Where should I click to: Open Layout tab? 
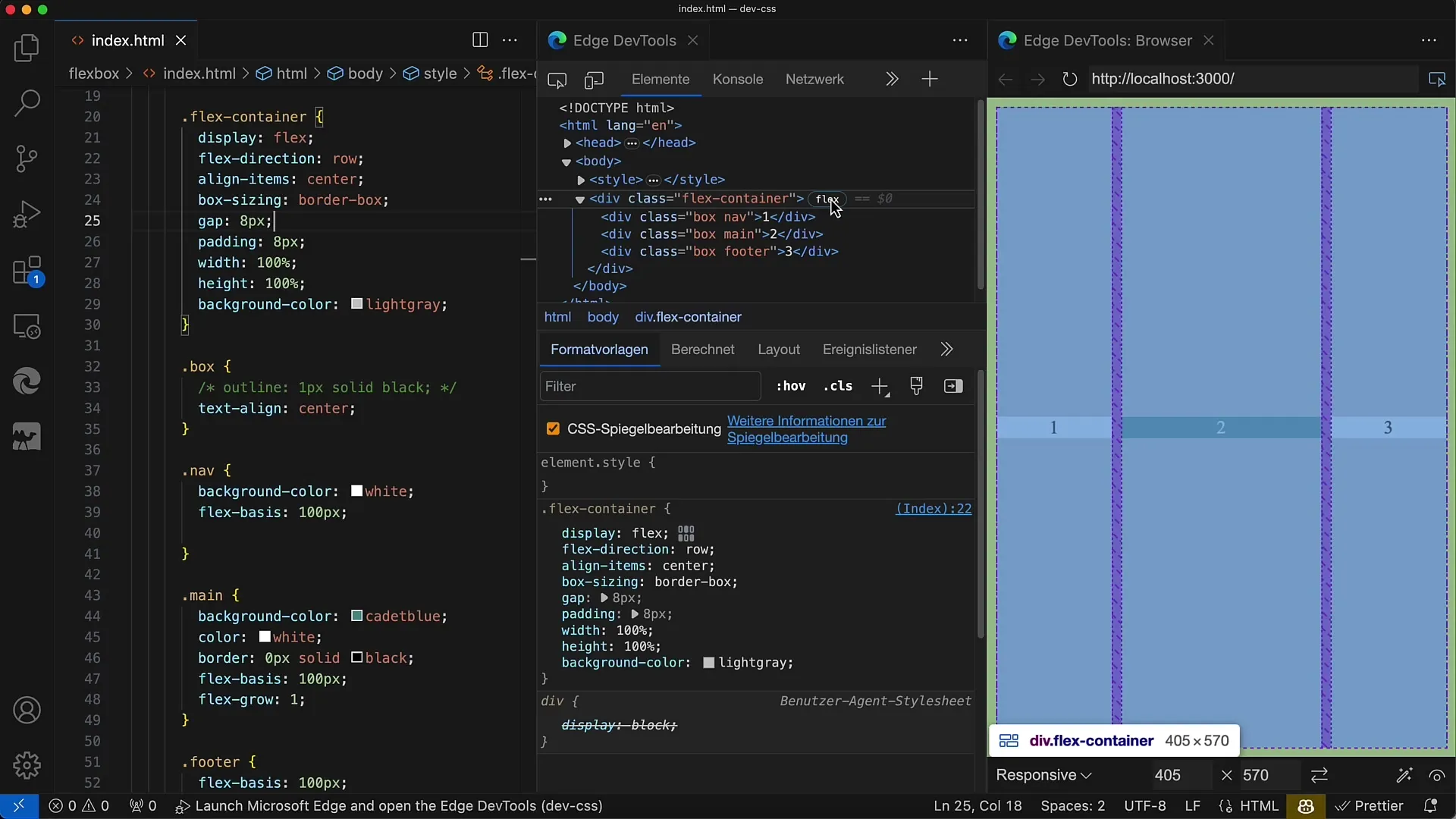[779, 350]
